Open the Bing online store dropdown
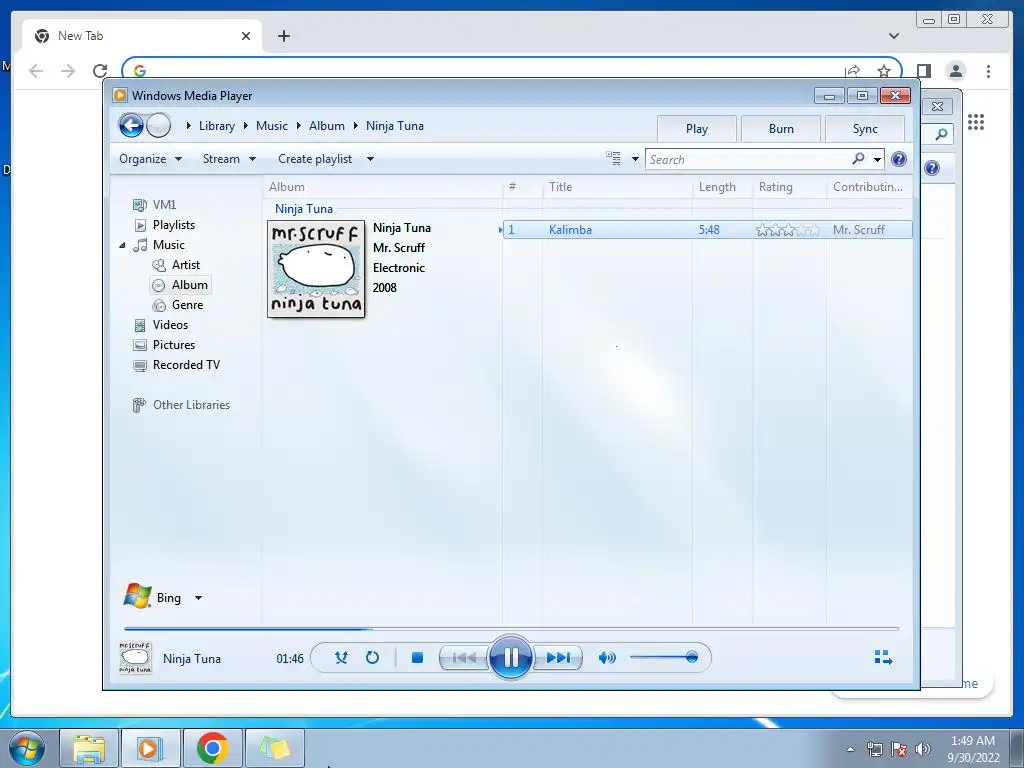 (x=199, y=598)
